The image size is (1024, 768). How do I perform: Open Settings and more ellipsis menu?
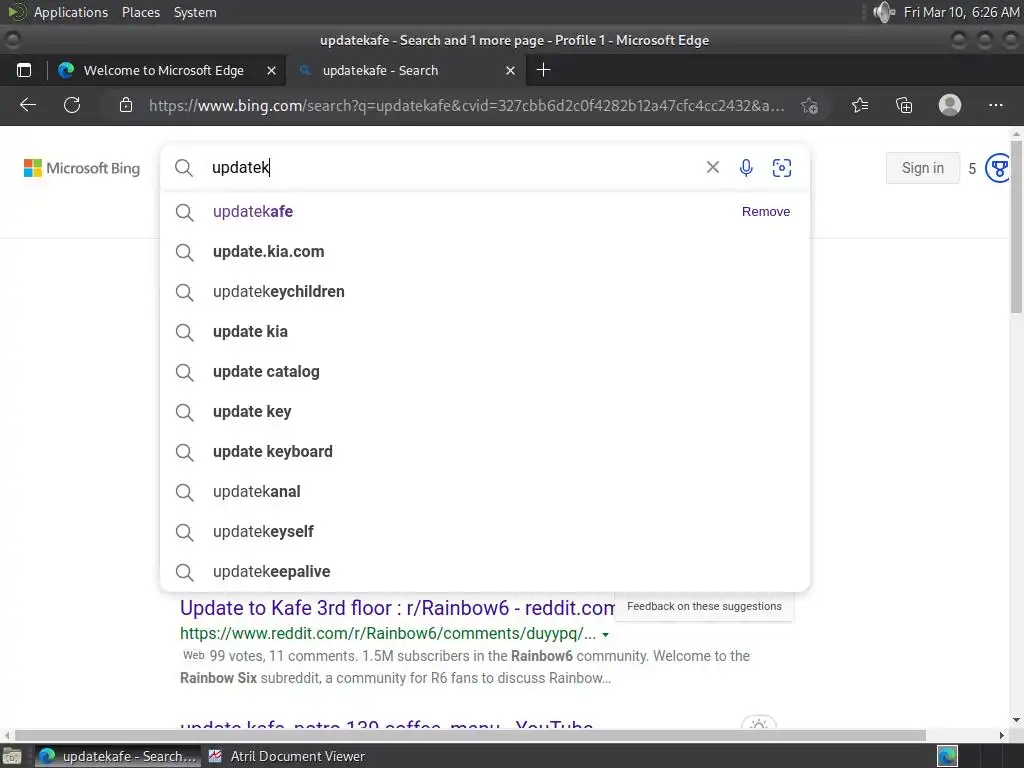tap(996, 105)
